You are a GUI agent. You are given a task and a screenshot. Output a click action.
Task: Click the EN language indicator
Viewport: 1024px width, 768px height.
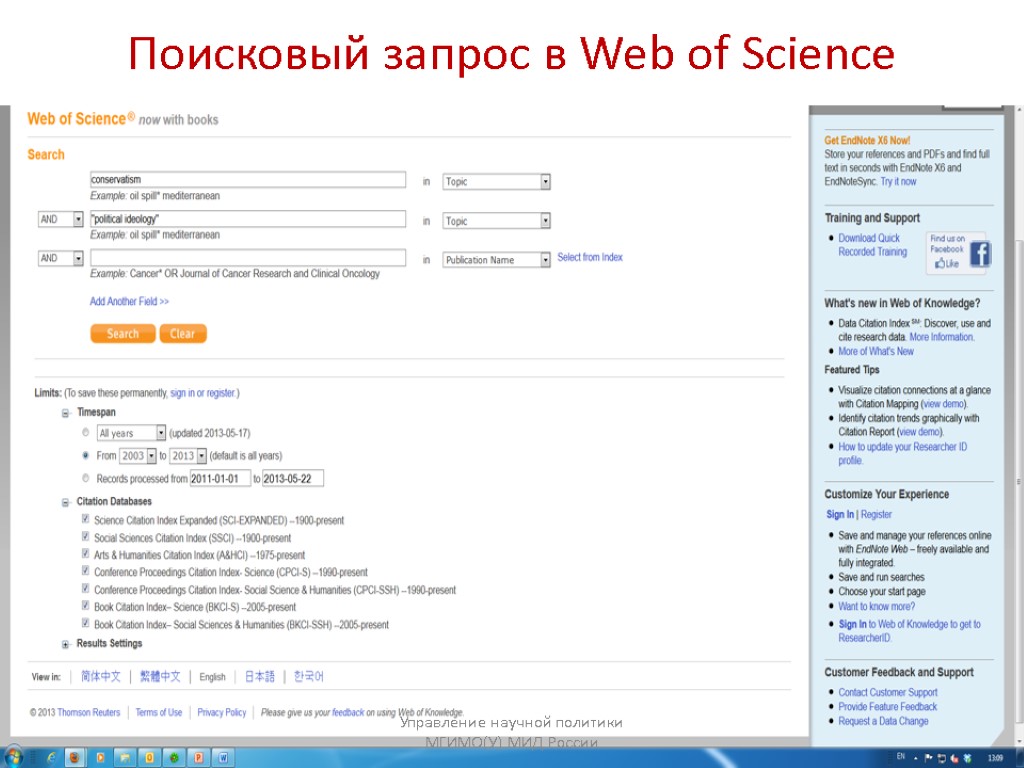tap(901, 756)
